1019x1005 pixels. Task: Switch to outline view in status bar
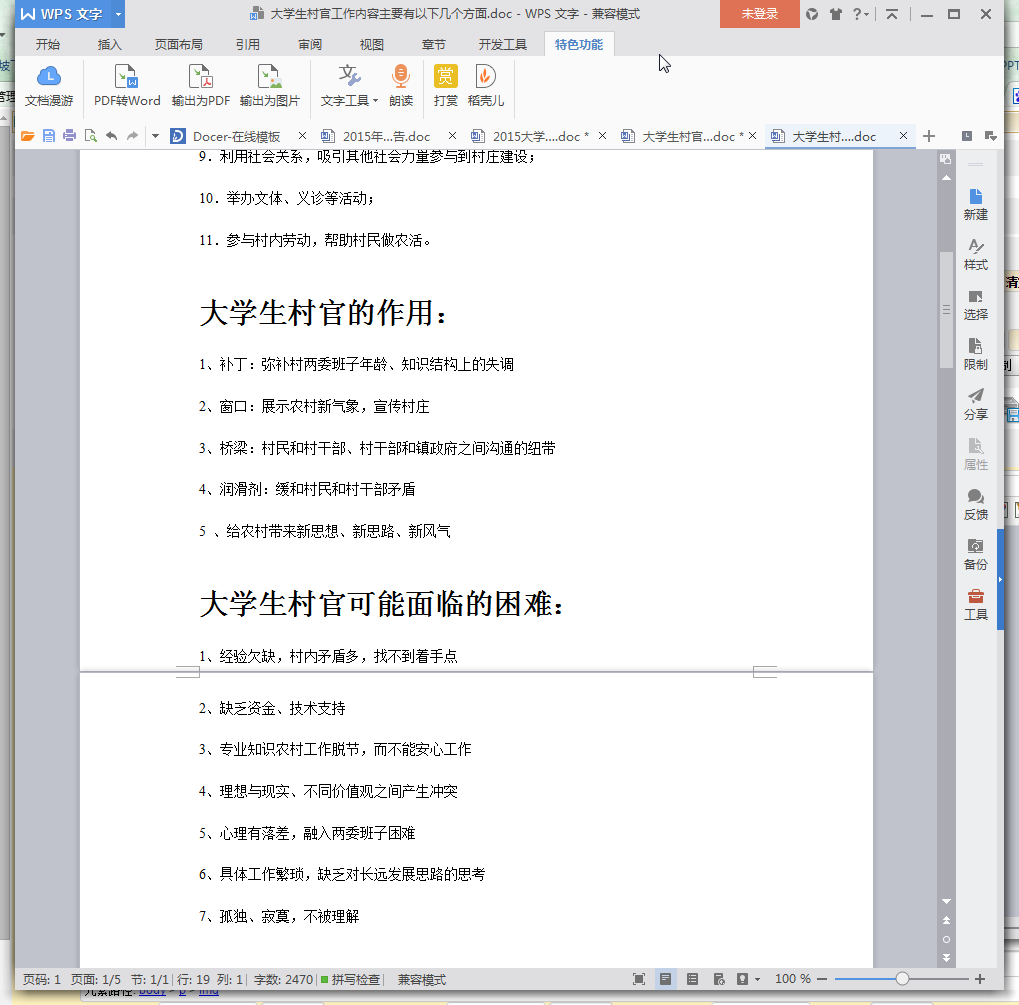click(x=692, y=979)
